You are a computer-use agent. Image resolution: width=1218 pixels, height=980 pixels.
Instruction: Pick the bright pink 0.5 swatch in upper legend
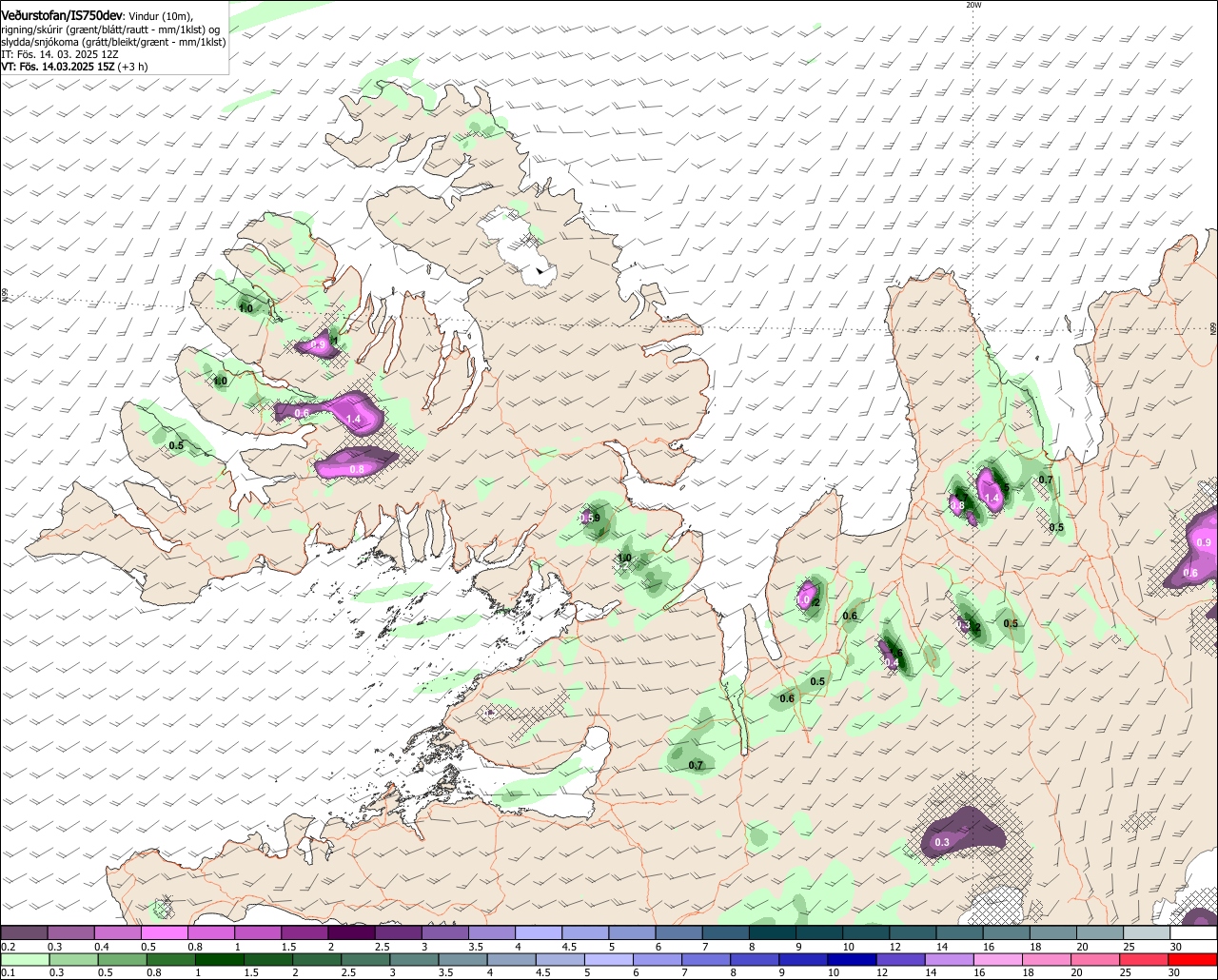click(x=164, y=933)
